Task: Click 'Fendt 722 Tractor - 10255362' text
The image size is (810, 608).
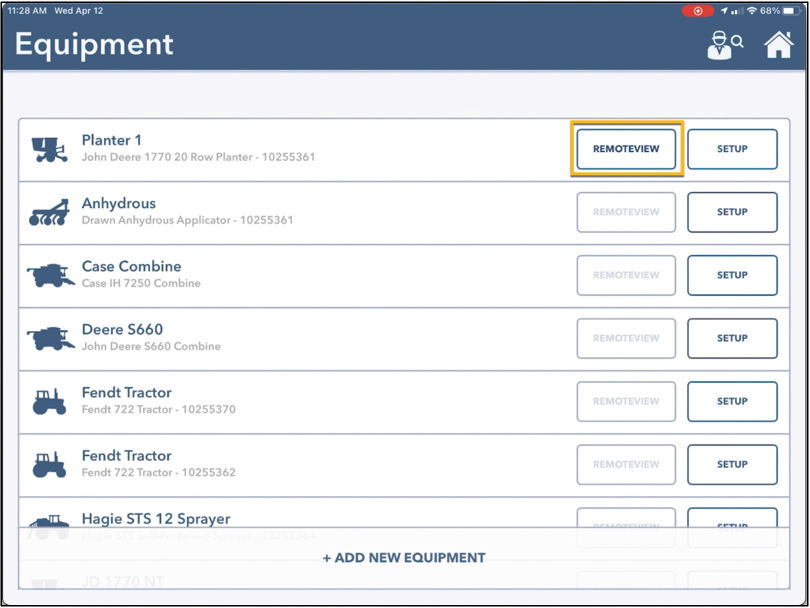Action: [x=159, y=472]
